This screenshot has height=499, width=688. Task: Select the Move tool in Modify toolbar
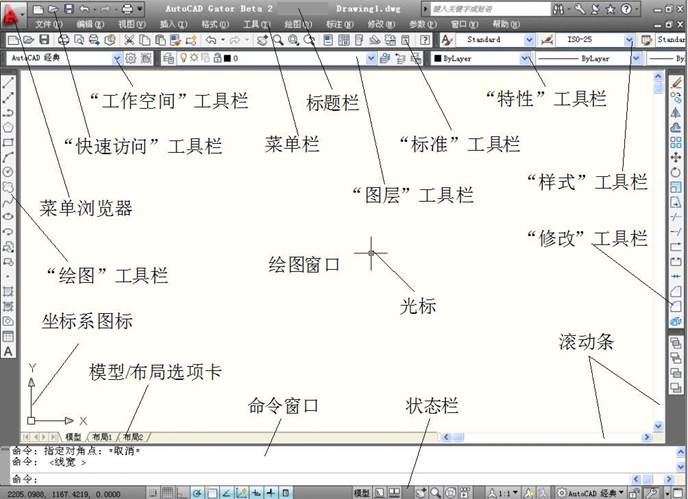tap(676, 157)
